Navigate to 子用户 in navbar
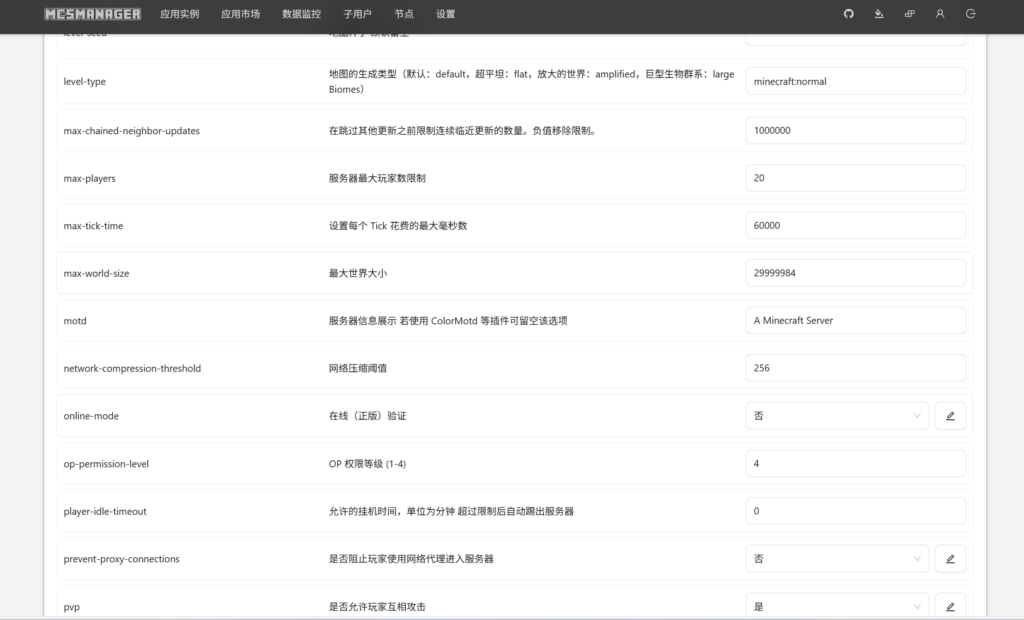 pos(357,14)
